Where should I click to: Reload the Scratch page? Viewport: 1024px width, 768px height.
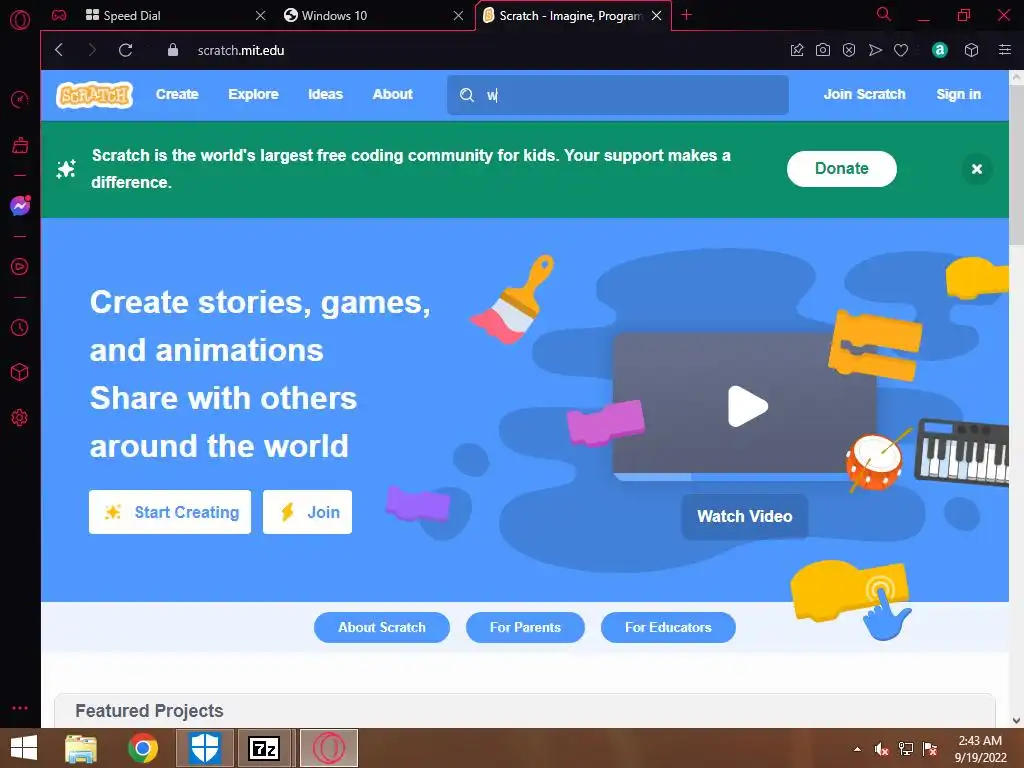pyautogui.click(x=125, y=50)
